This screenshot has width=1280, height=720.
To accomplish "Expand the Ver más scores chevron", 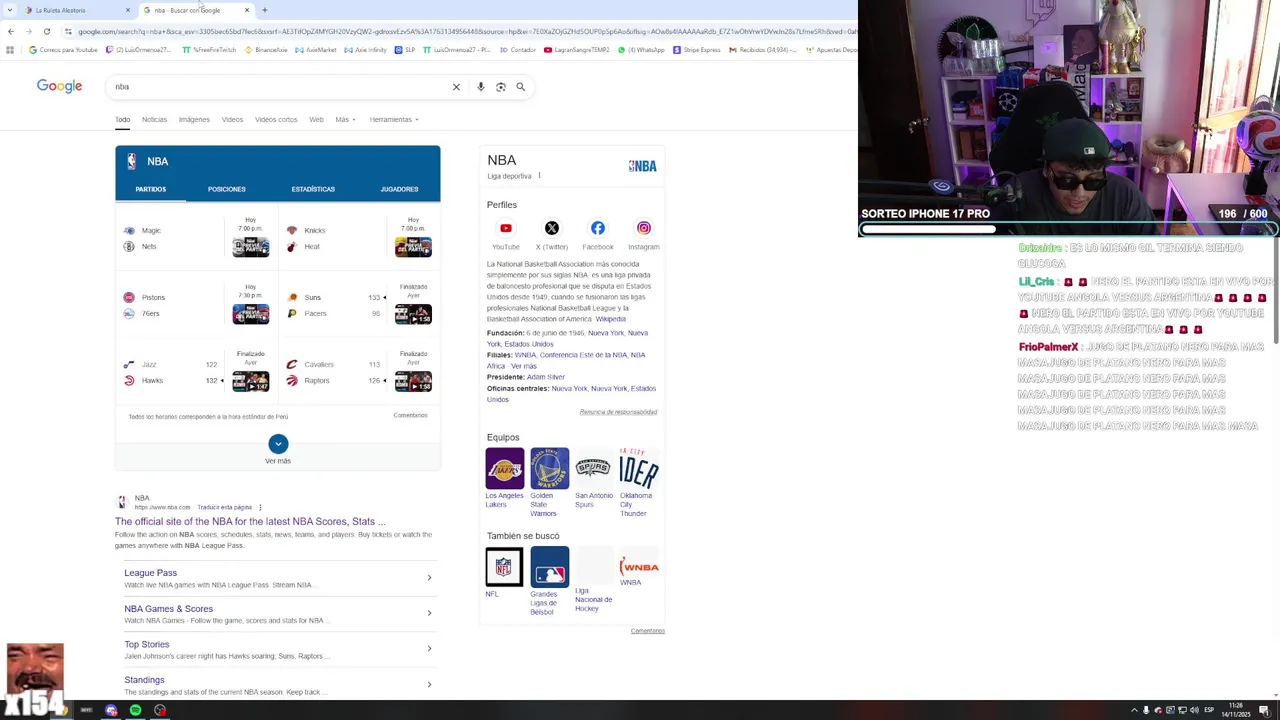I will 278,444.
